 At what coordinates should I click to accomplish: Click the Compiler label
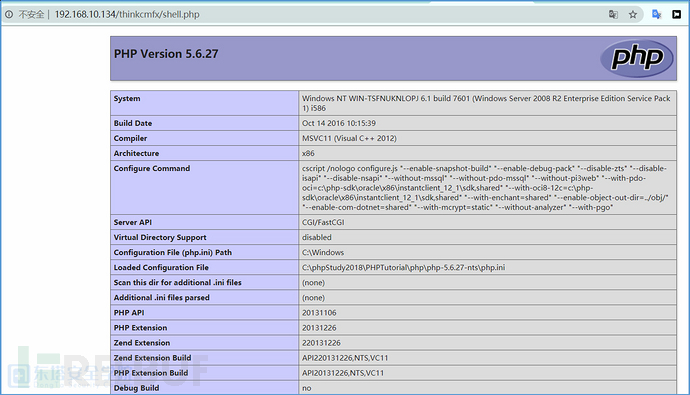[x=130, y=138]
